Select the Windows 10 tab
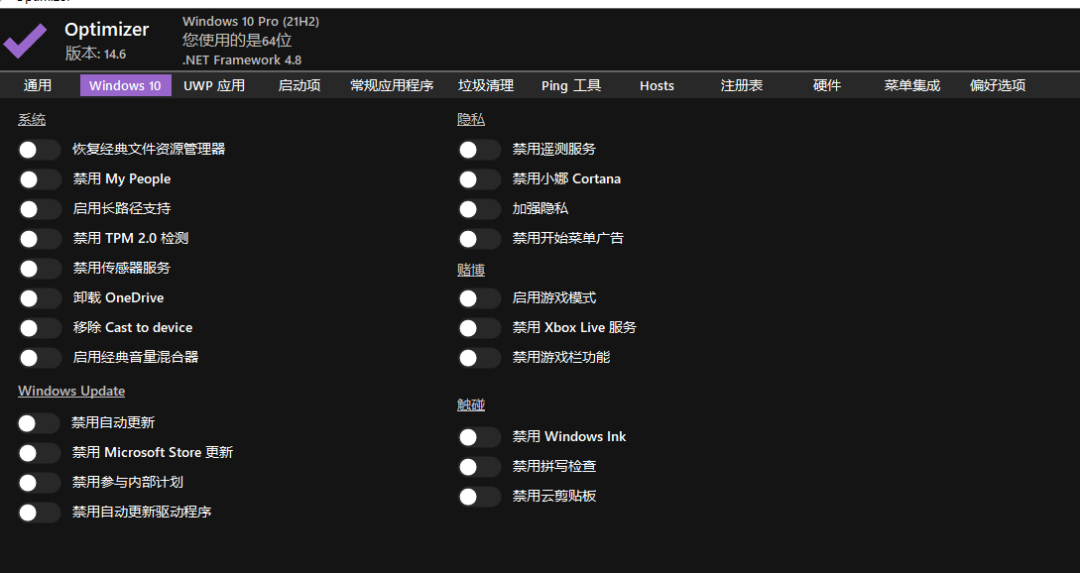This screenshot has height=573, width=1080. click(x=125, y=85)
